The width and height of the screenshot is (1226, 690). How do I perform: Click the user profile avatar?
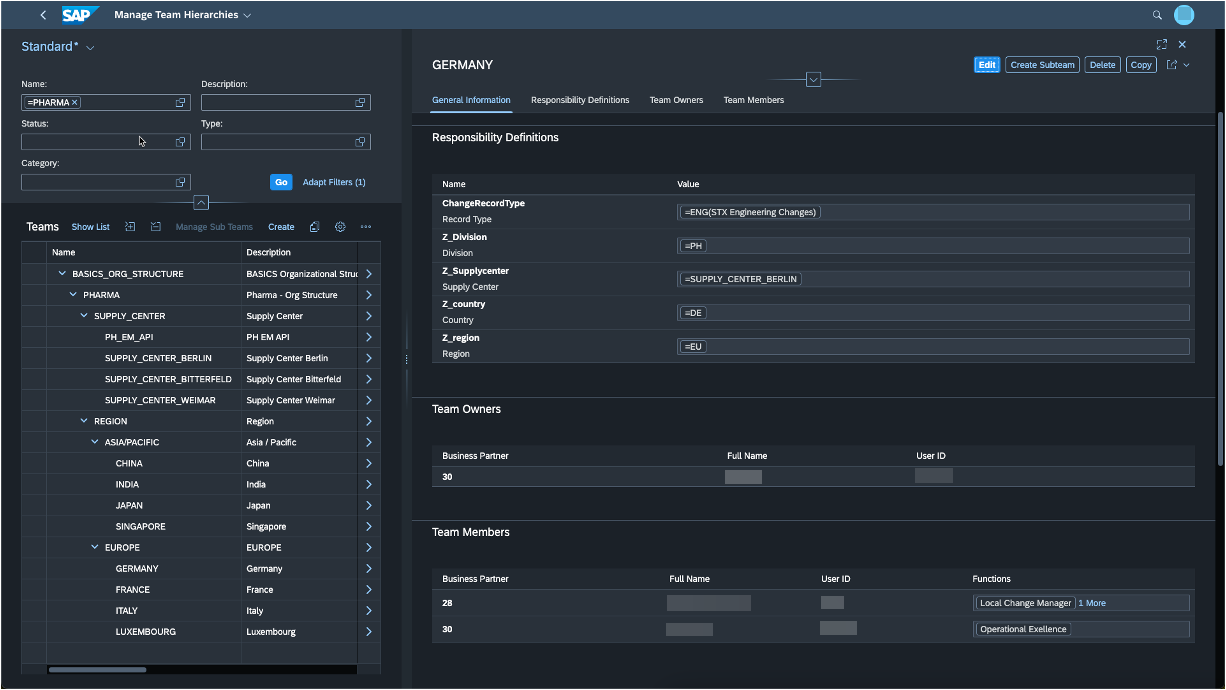(x=1184, y=15)
